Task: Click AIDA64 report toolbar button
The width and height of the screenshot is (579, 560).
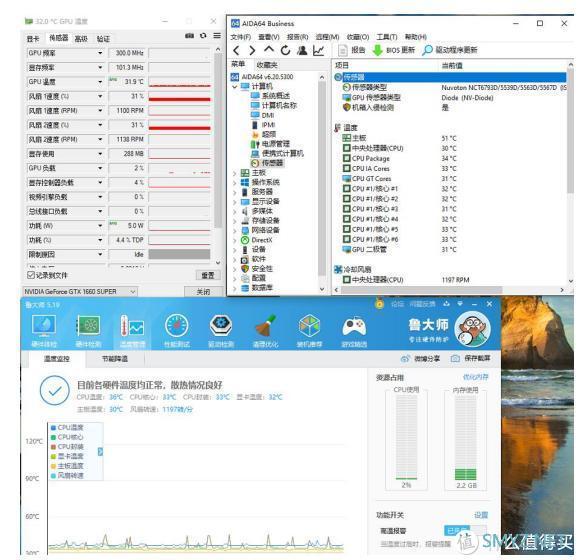Action: (352, 50)
